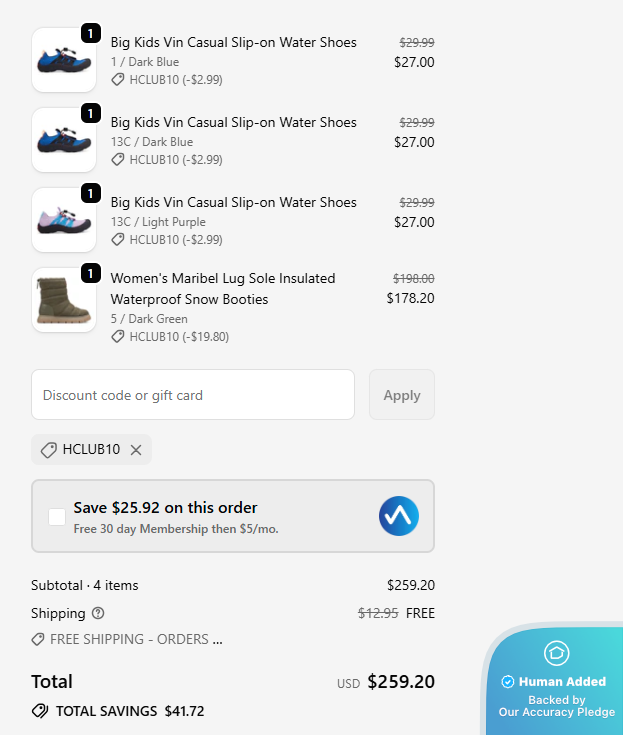Click the shipping help question mark icon
The height and width of the screenshot is (735, 623).
click(x=98, y=613)
